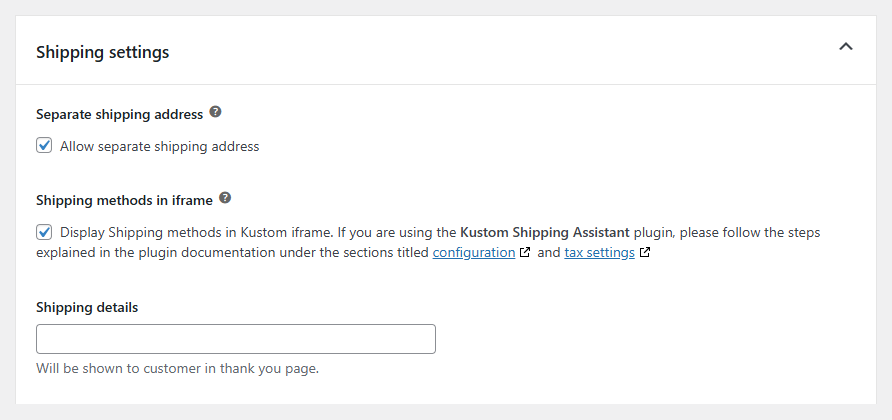Viewport: 892px width, 420px height.
Task: Click external link icon beside configuration
Action: click(x=525, y=253)
